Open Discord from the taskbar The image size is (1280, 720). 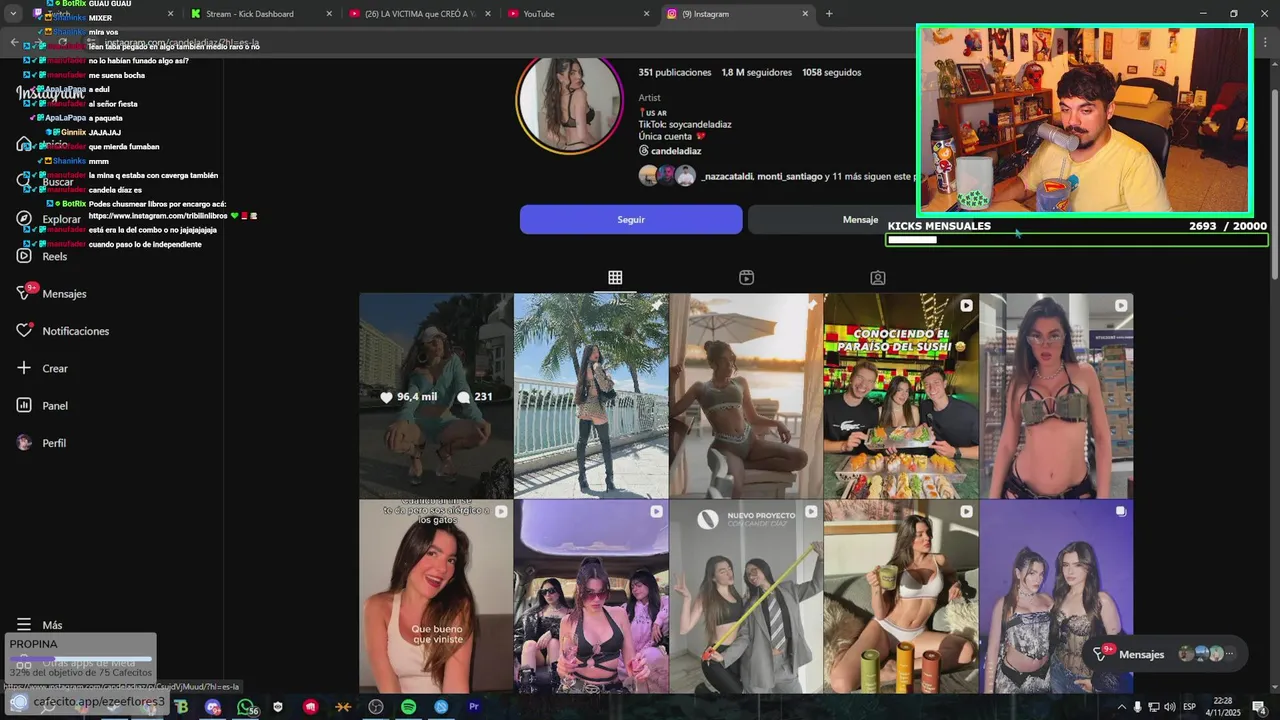click(213, 707)
